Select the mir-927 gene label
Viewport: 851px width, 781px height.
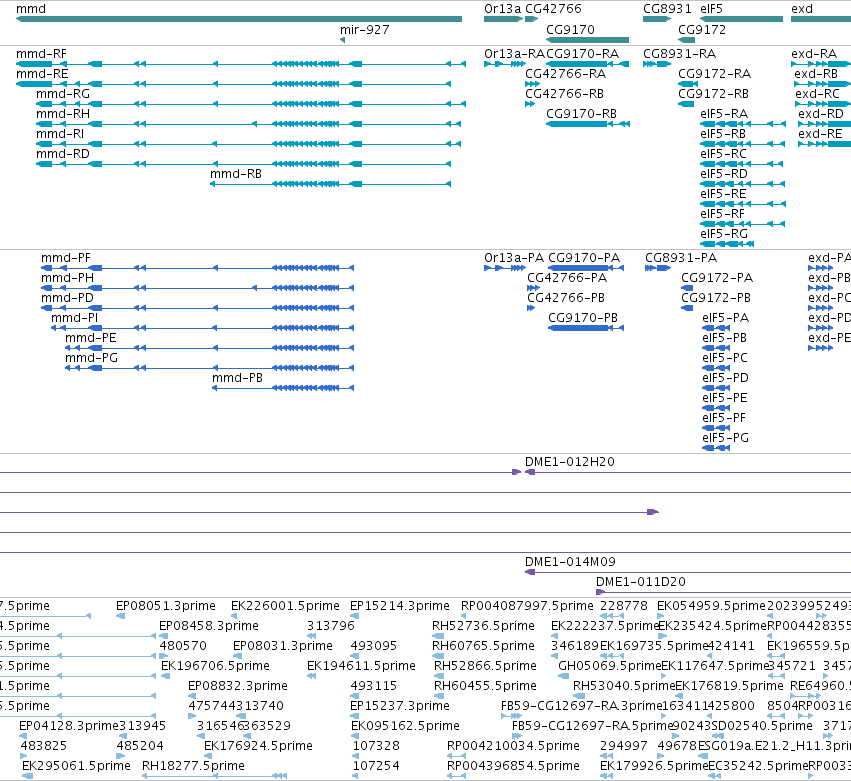[x=365, y=30]
